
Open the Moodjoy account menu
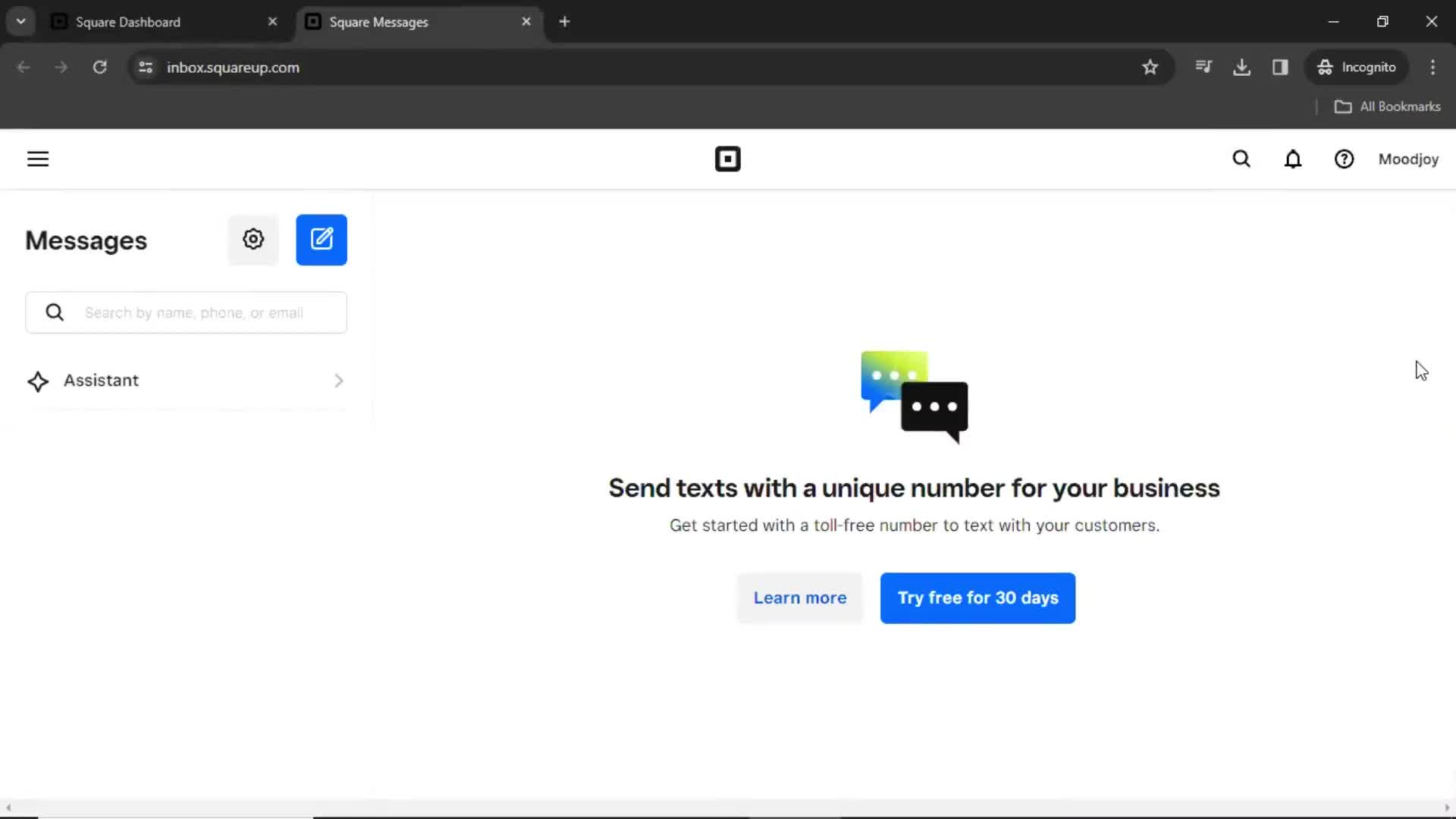point(1408,159)
